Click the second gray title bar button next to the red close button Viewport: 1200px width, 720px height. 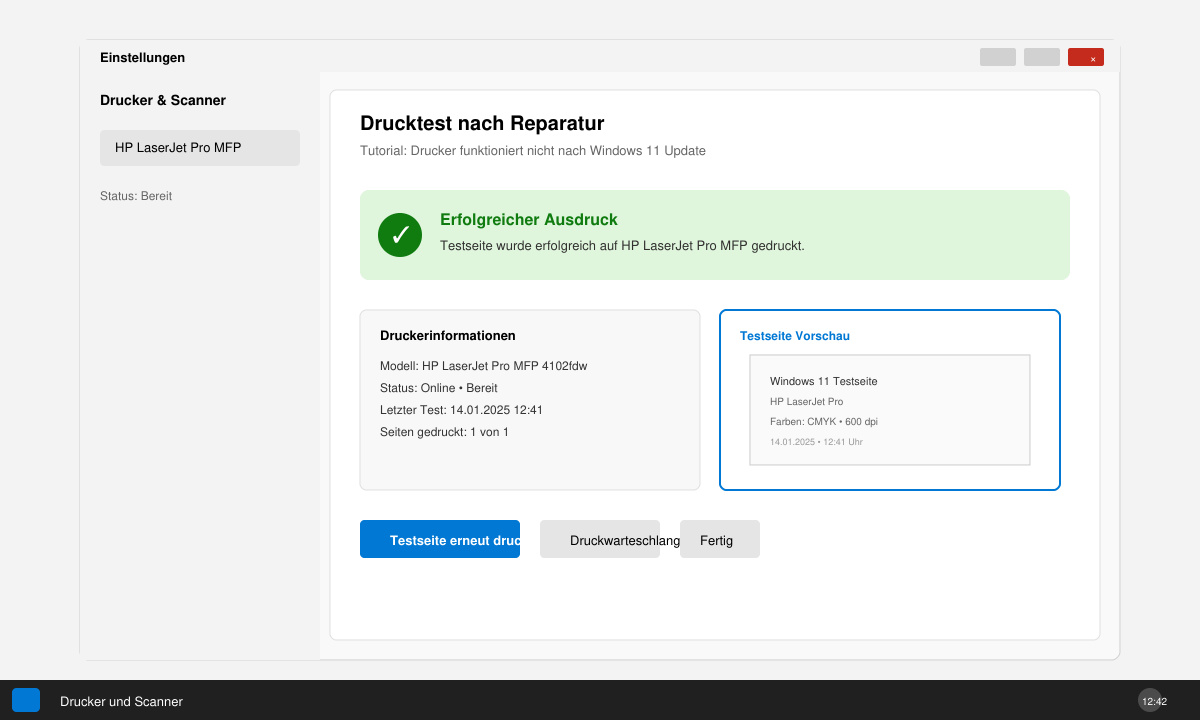1042,57
